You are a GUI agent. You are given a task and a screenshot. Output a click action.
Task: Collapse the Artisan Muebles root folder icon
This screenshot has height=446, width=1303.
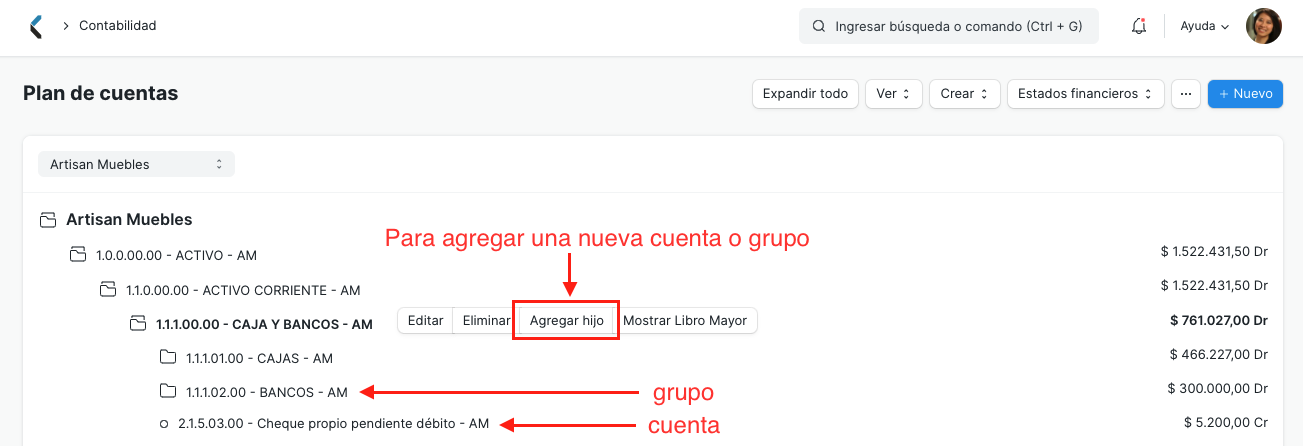coord(47,220)
